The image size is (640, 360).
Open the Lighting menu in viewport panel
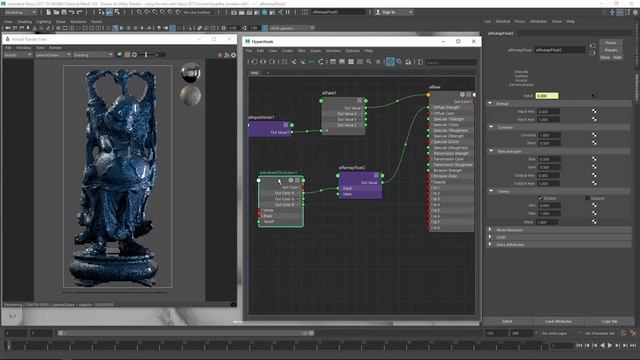[x=44, y=22]
